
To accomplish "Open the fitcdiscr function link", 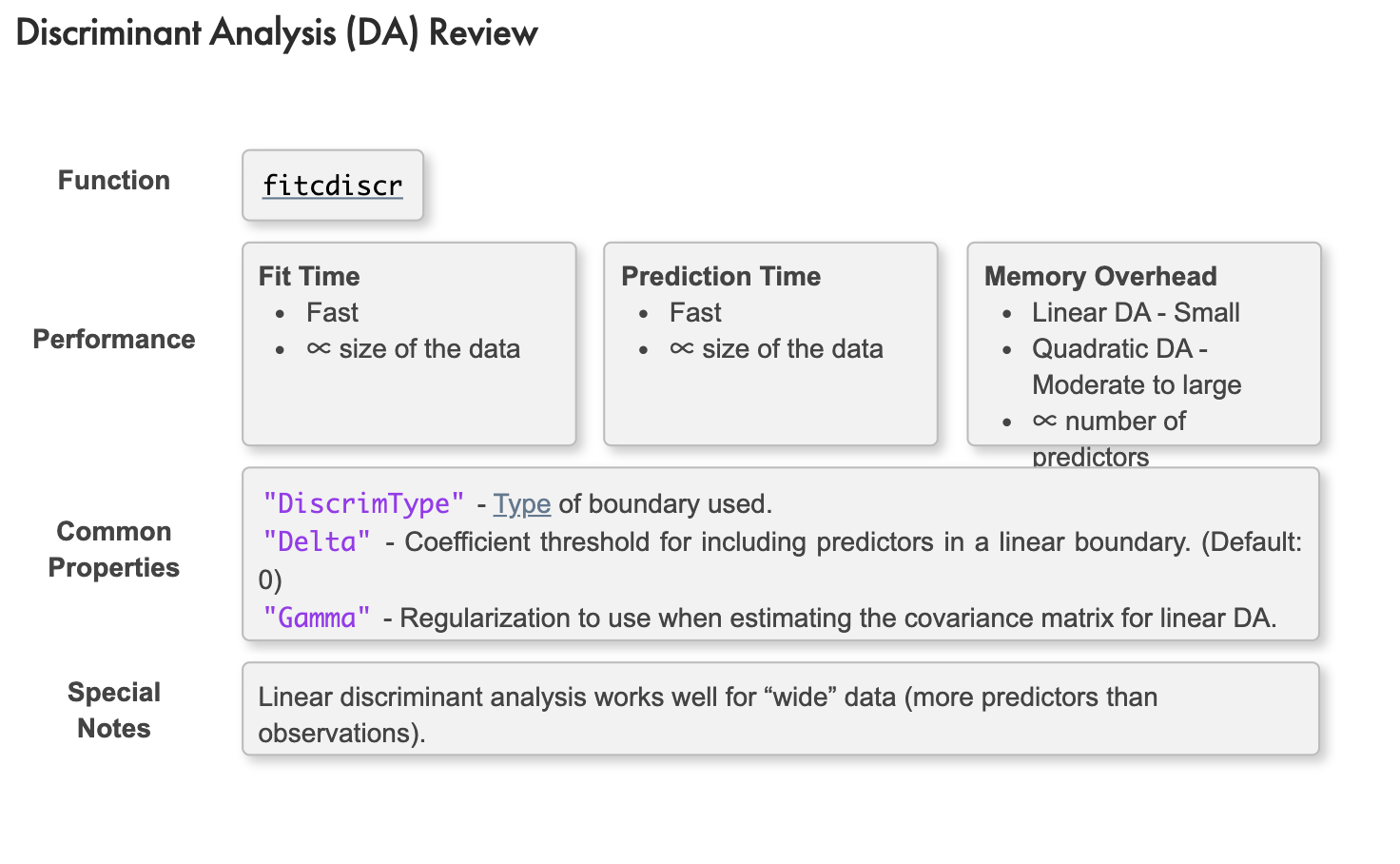I will [333, 186].
